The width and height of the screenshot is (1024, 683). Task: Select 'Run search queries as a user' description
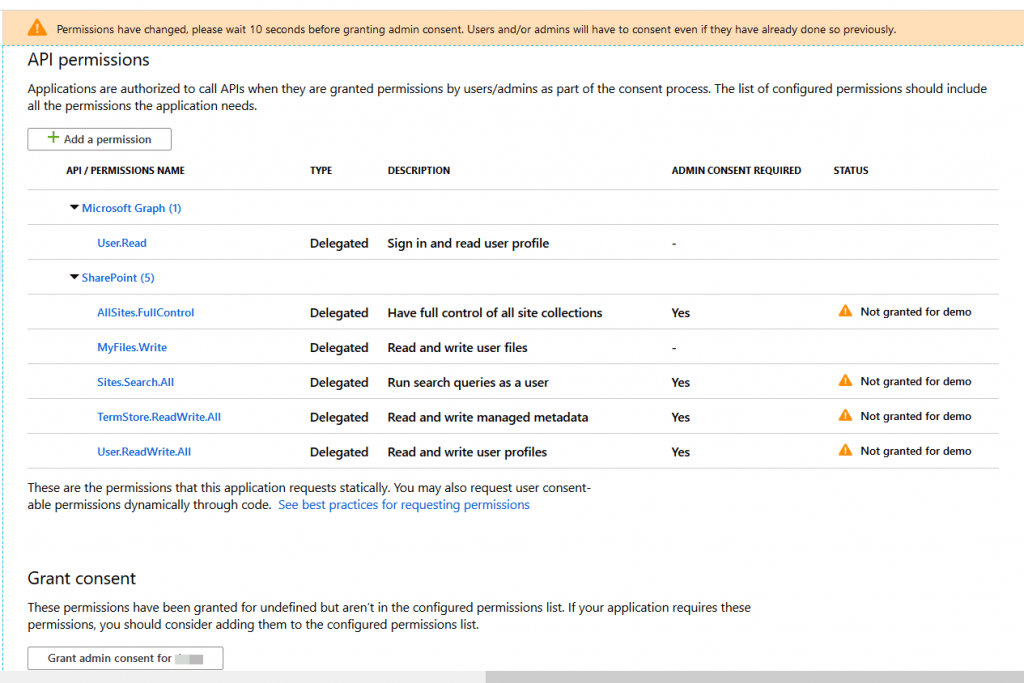coord(468,382)
